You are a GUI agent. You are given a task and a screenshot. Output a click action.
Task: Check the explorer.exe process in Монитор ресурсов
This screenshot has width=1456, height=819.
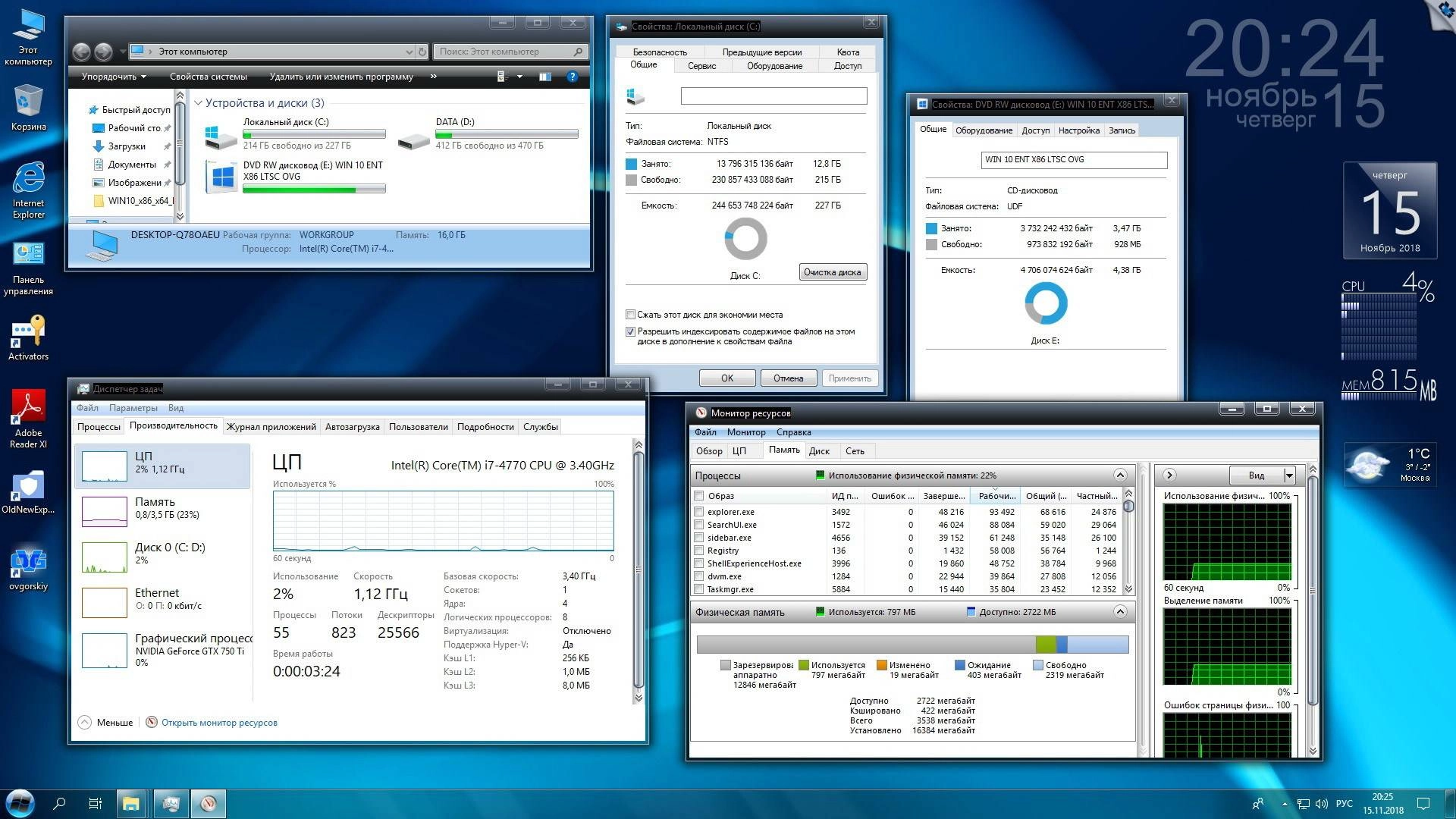pos(698,512)
